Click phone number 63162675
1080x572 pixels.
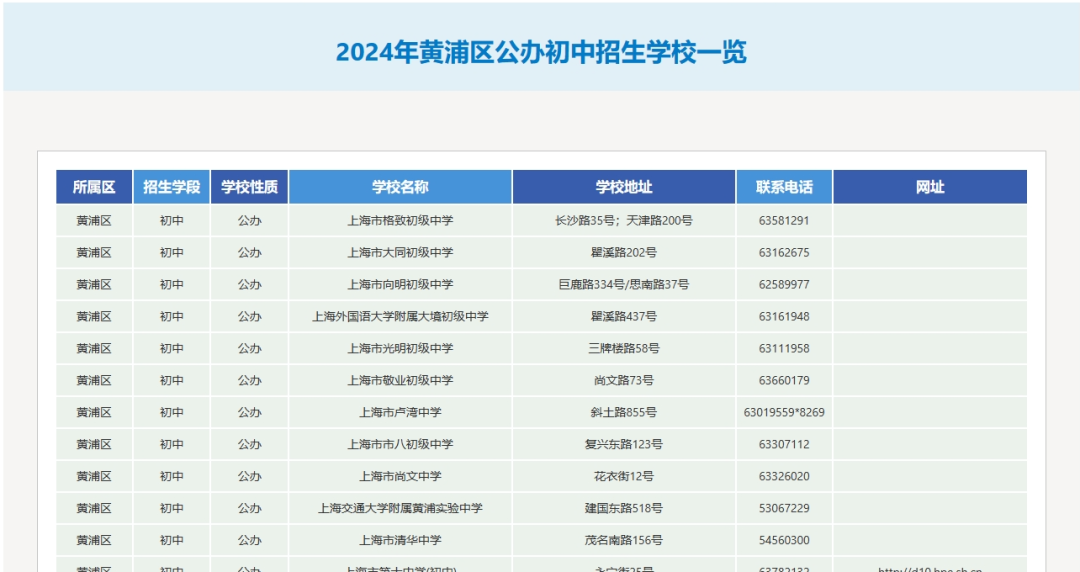coord(784,252)
